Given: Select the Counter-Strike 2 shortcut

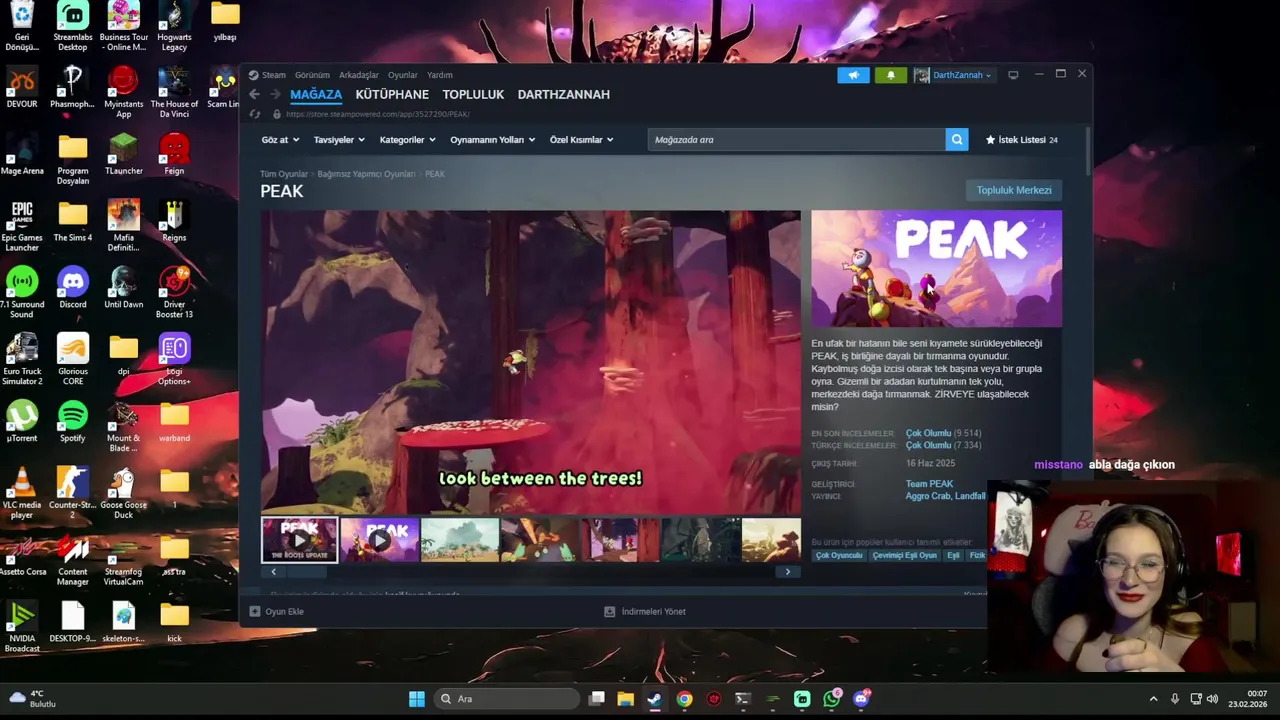Looking at the screenshot, I should (x=73, y=493).
